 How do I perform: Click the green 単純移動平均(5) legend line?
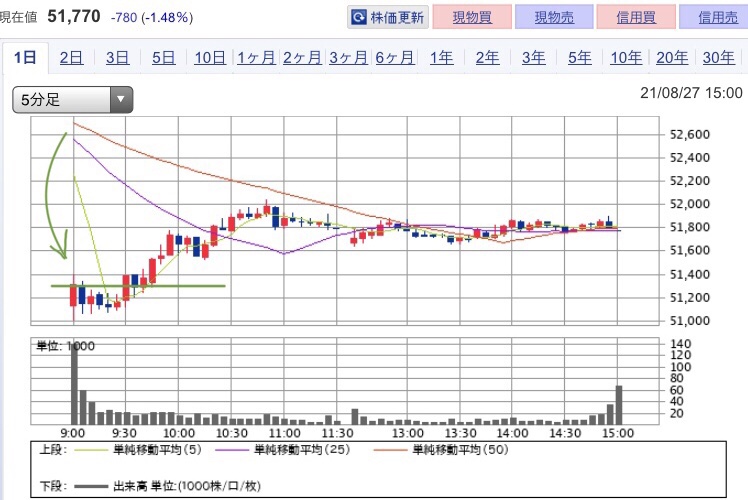pyautogui.click(x=89, y=450)
